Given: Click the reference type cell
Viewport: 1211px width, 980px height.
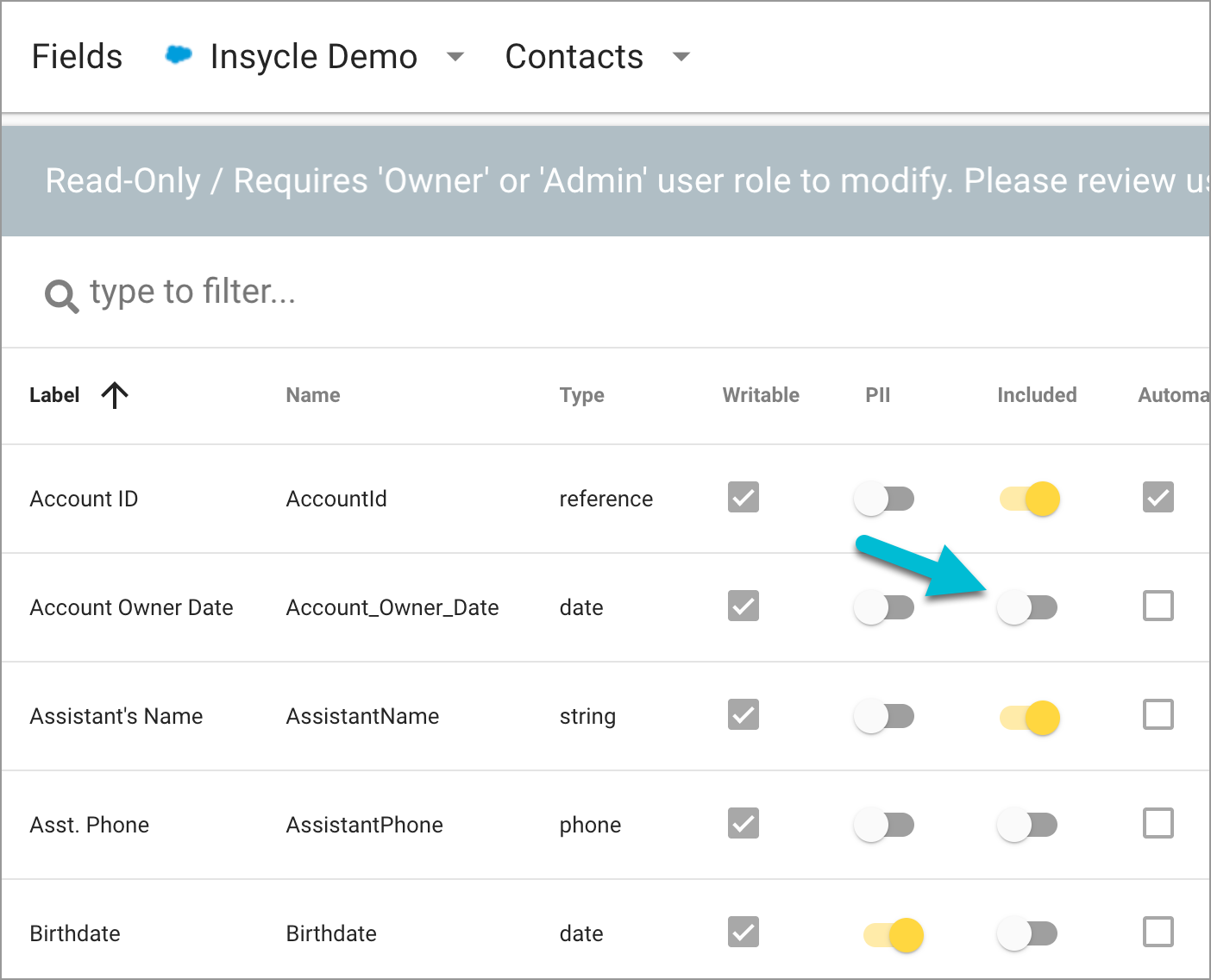Looking at the screenshot, I should pos(606,499).
